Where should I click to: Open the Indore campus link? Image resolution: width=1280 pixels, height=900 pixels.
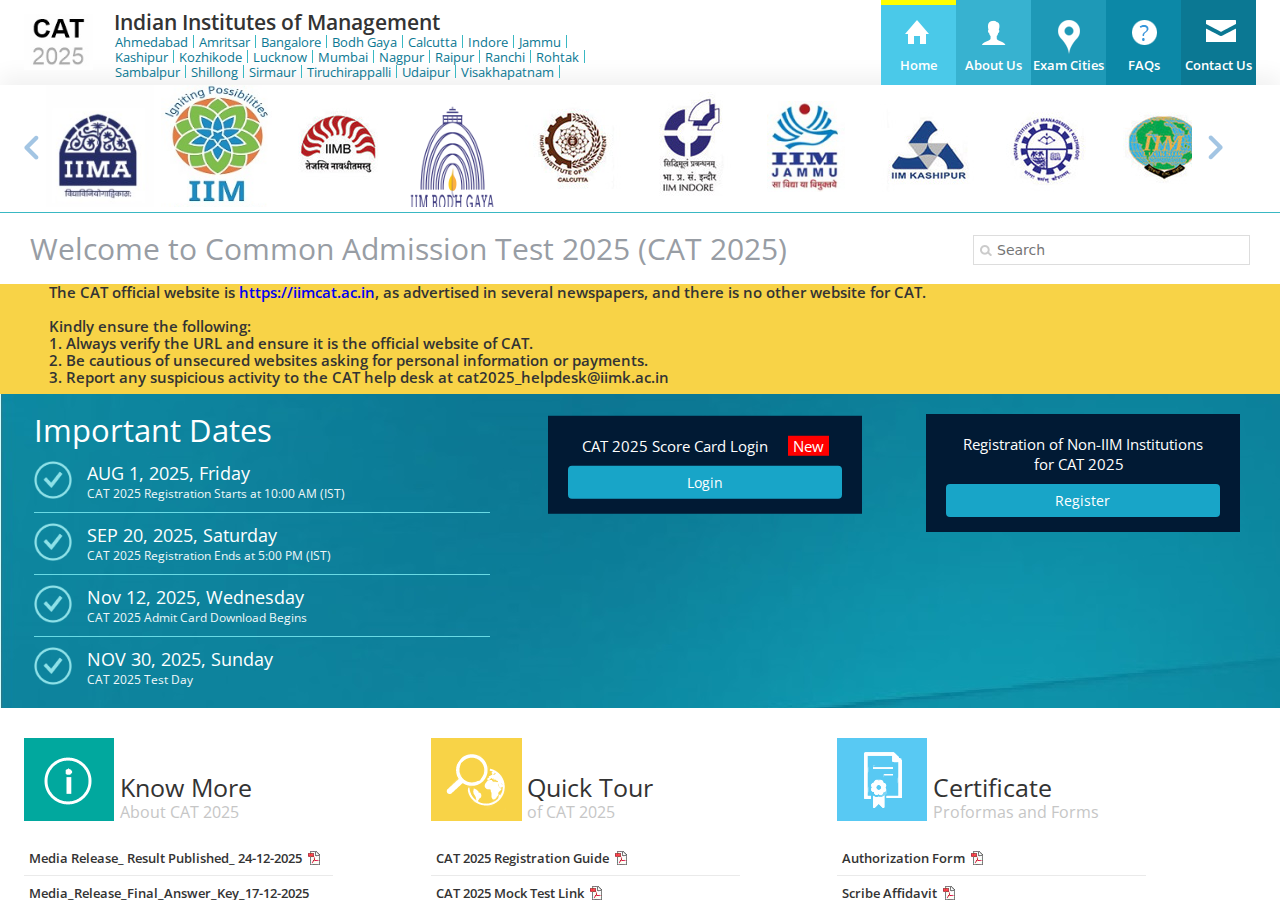(488, 42)
